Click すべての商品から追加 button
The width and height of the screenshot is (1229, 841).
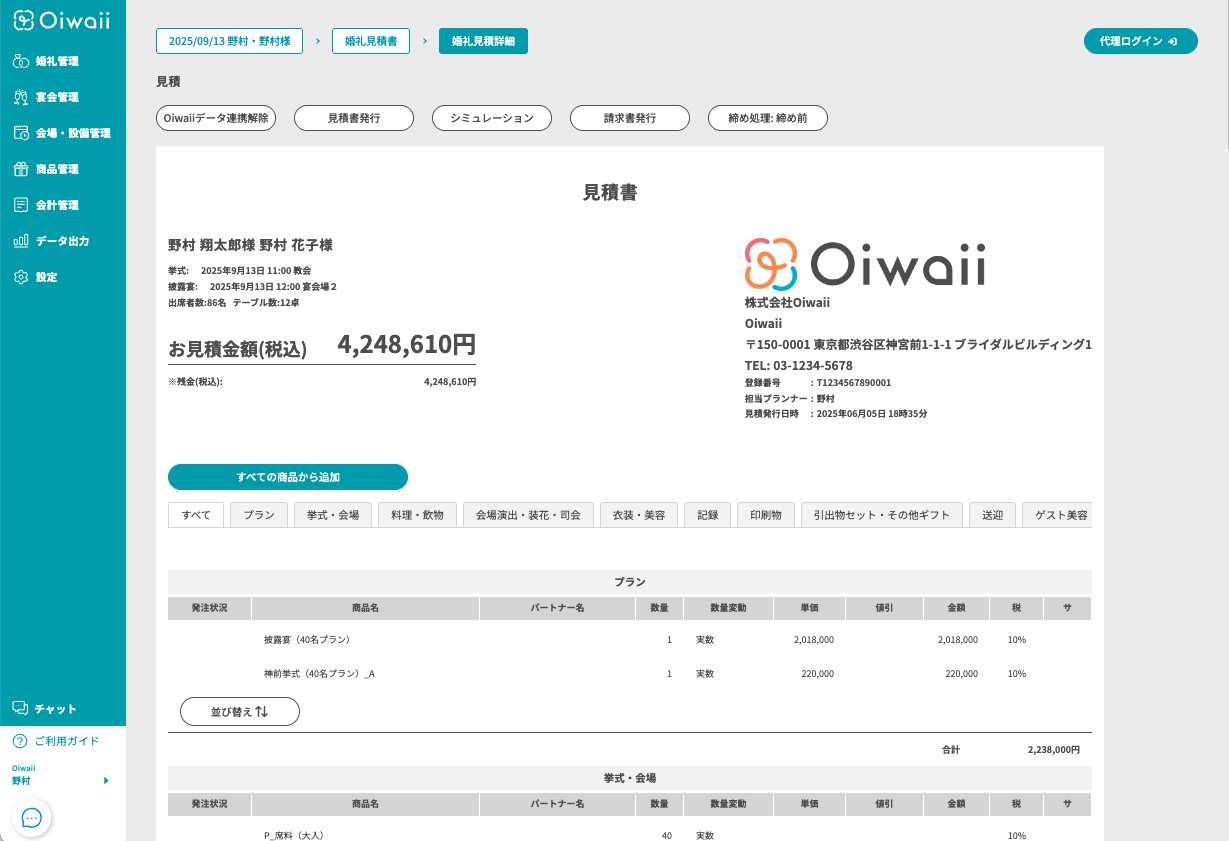pyautogui.click(x=288, y=477)
